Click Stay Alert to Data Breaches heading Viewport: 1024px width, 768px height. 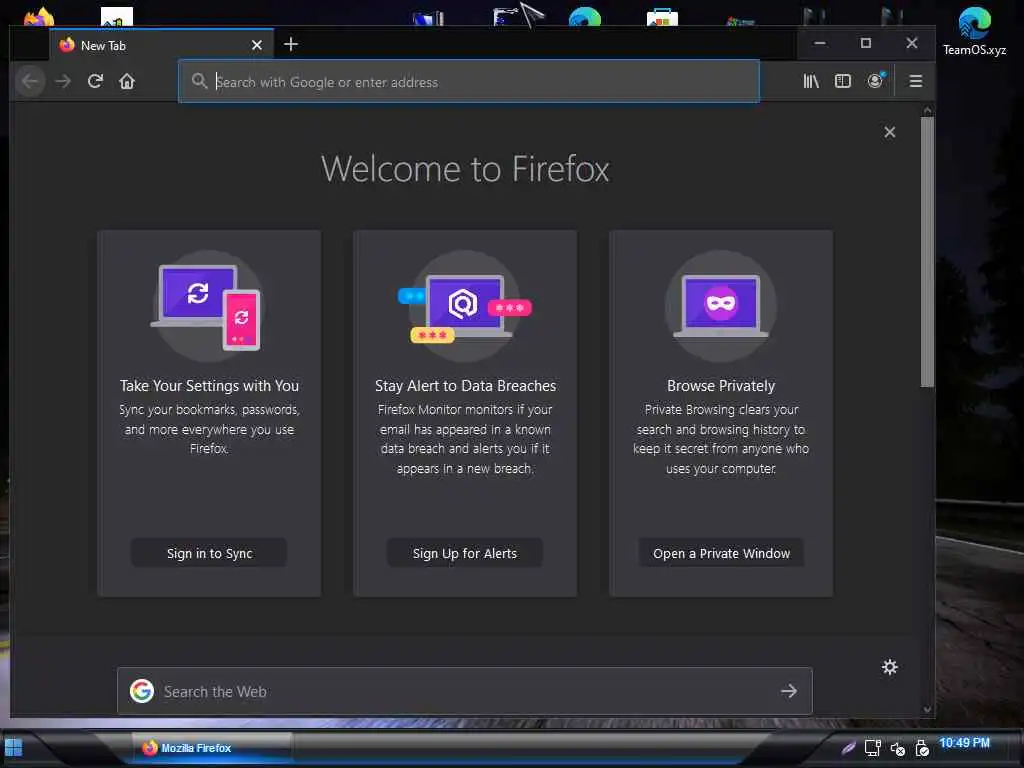pos(465,386)
